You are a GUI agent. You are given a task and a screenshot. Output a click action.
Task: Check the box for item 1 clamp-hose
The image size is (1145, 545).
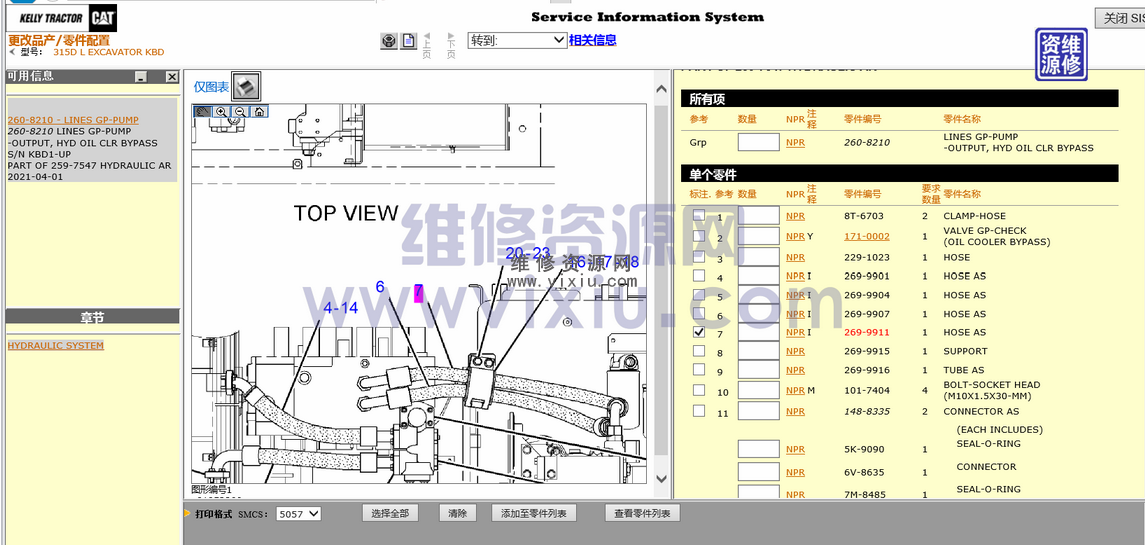(x=699, y=215)
